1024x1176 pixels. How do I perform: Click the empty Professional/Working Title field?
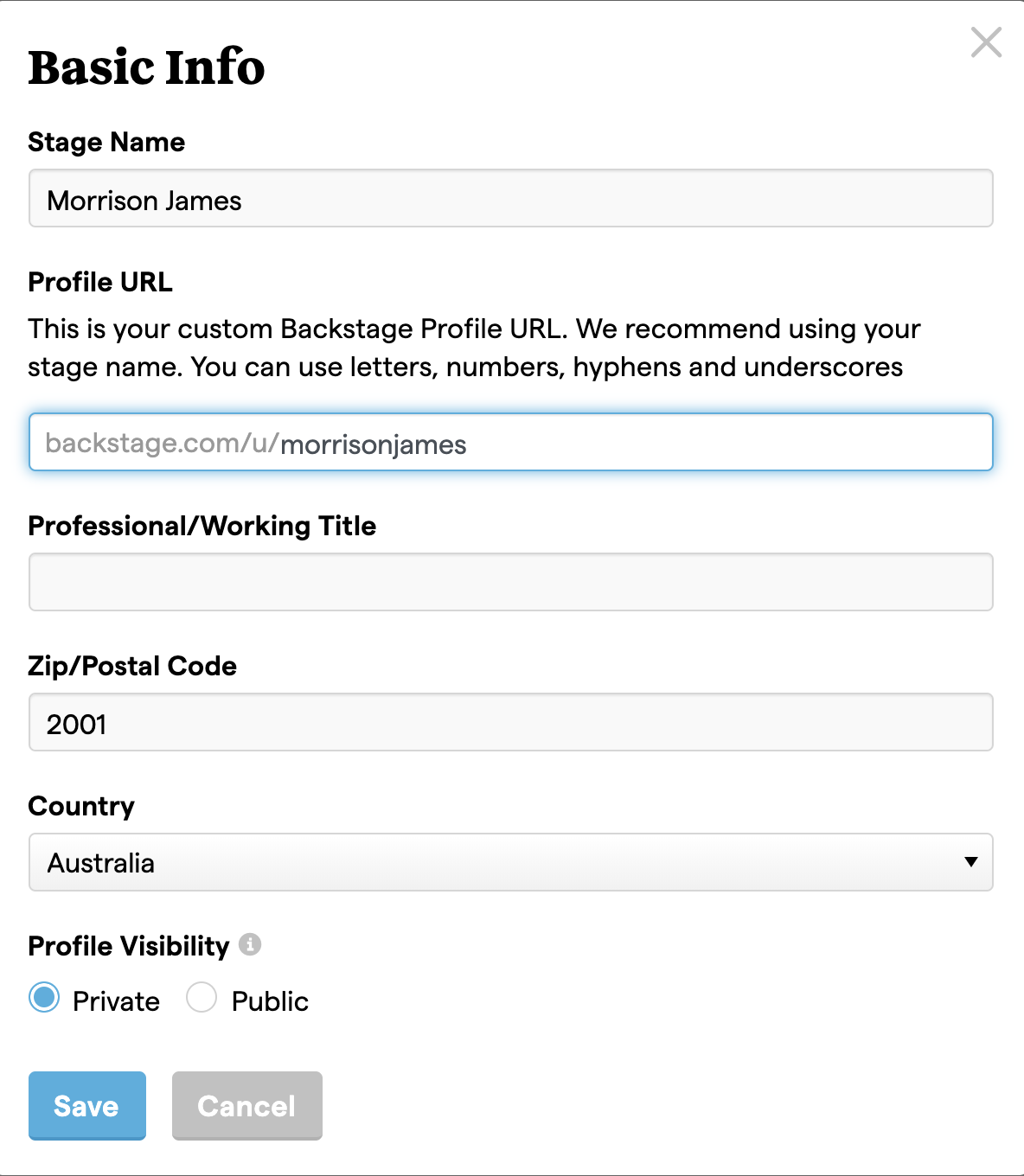[x=510, y=582]
